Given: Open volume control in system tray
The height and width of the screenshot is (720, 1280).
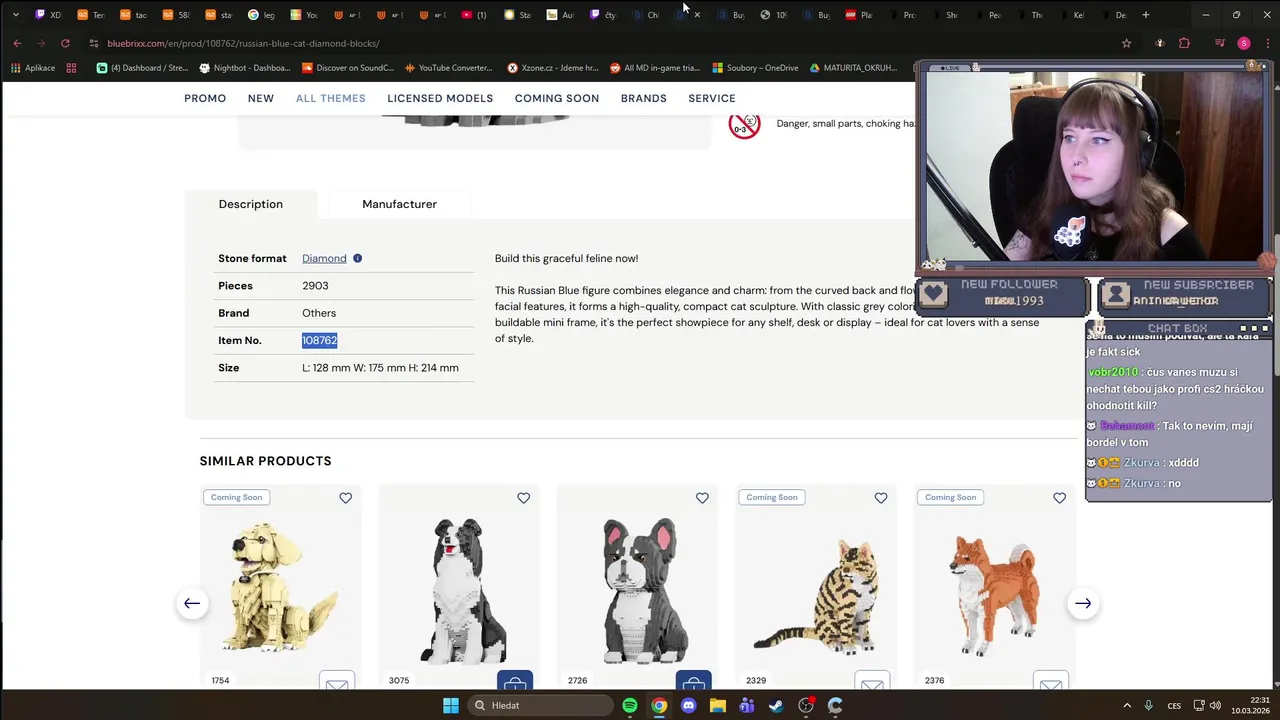Looking at the screenshot, I should coord(1215,705).
